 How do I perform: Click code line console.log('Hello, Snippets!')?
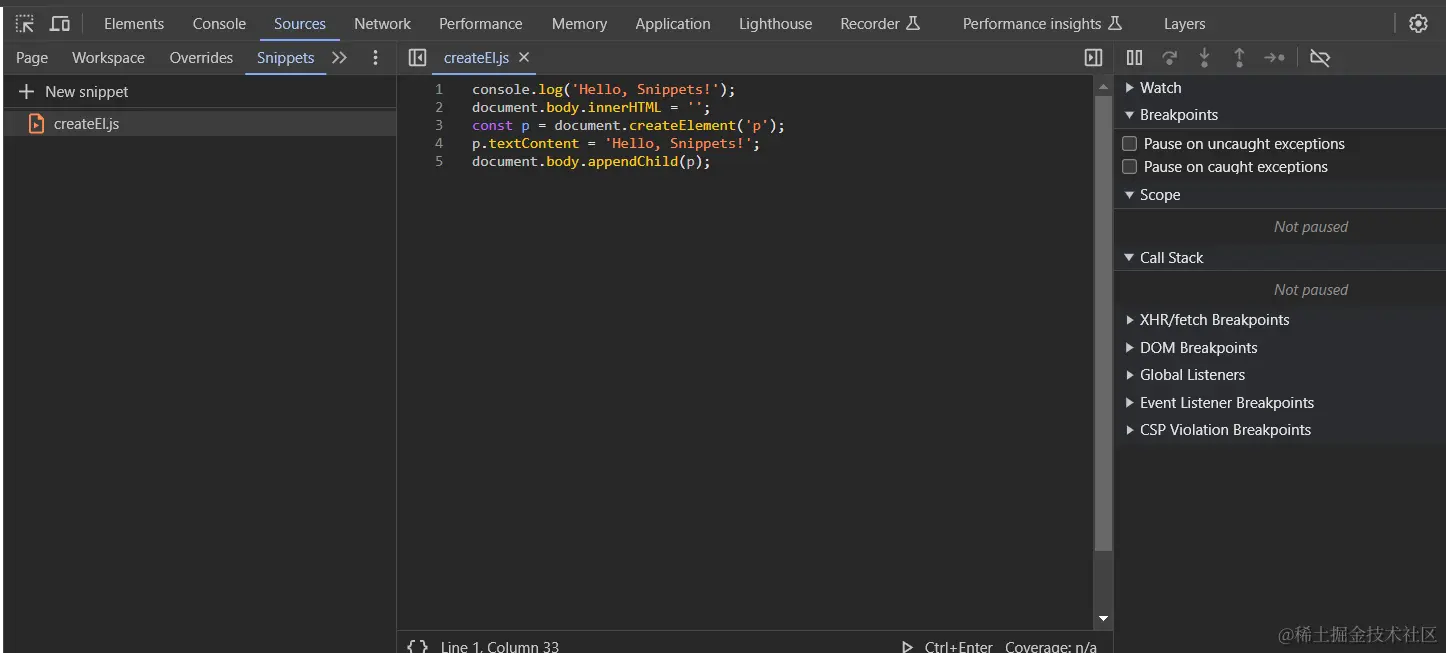(x=603, y=89)
